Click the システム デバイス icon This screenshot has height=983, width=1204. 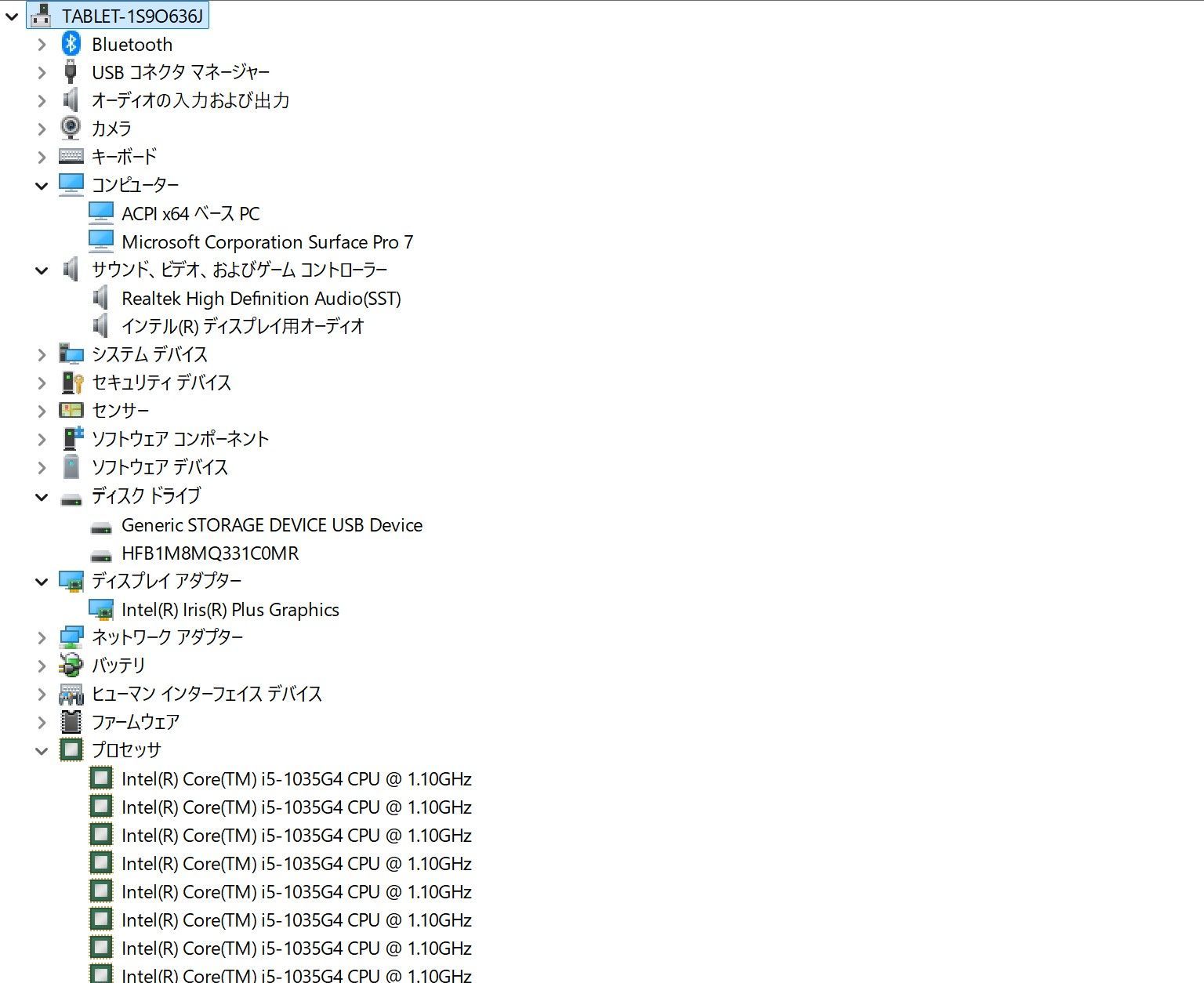[71, 354]
